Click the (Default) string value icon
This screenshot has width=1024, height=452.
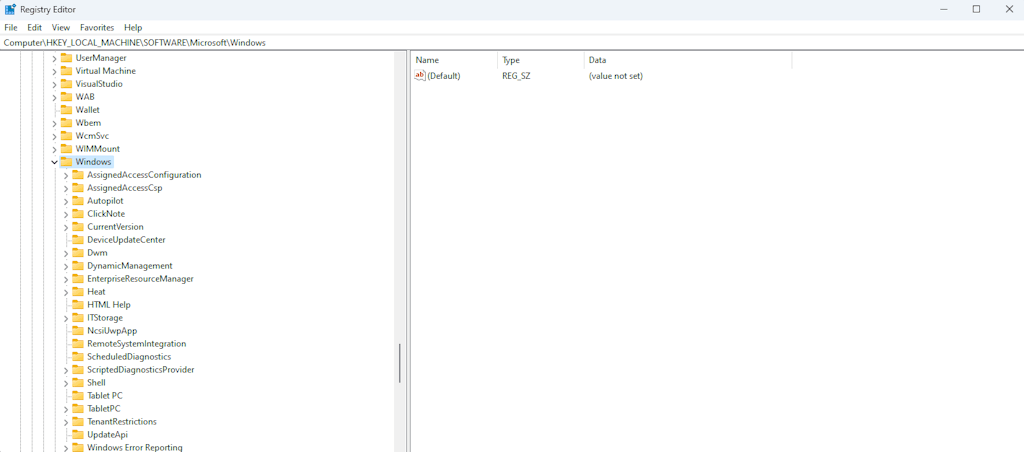point(420,76)
